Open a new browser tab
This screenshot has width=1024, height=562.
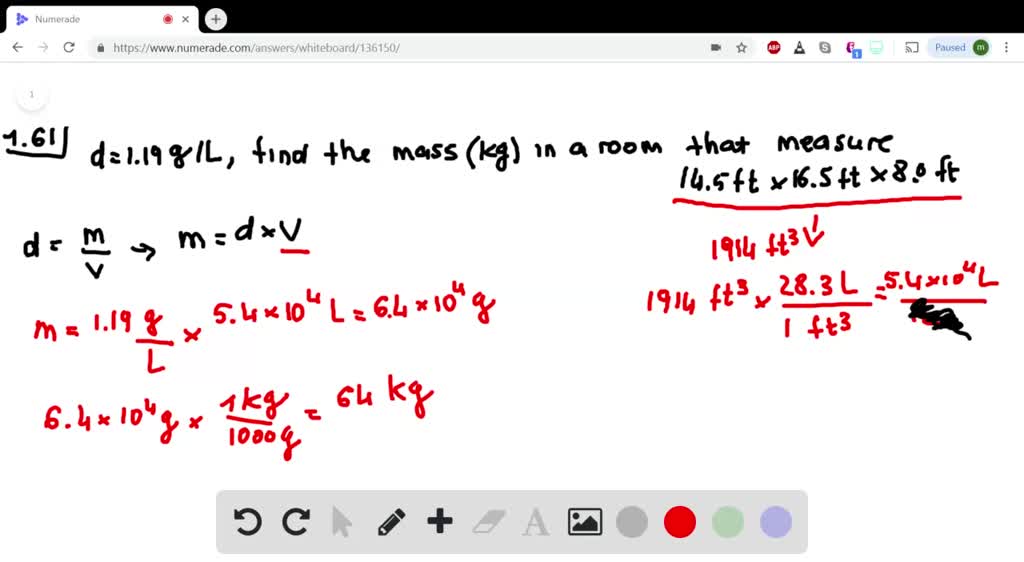(216, 20)
